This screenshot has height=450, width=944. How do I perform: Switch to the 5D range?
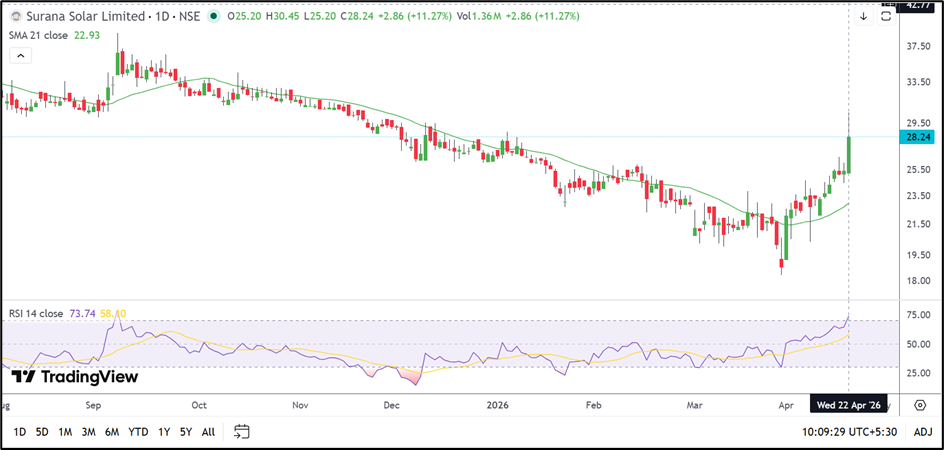pyautogui.click(x=41, y=432)
